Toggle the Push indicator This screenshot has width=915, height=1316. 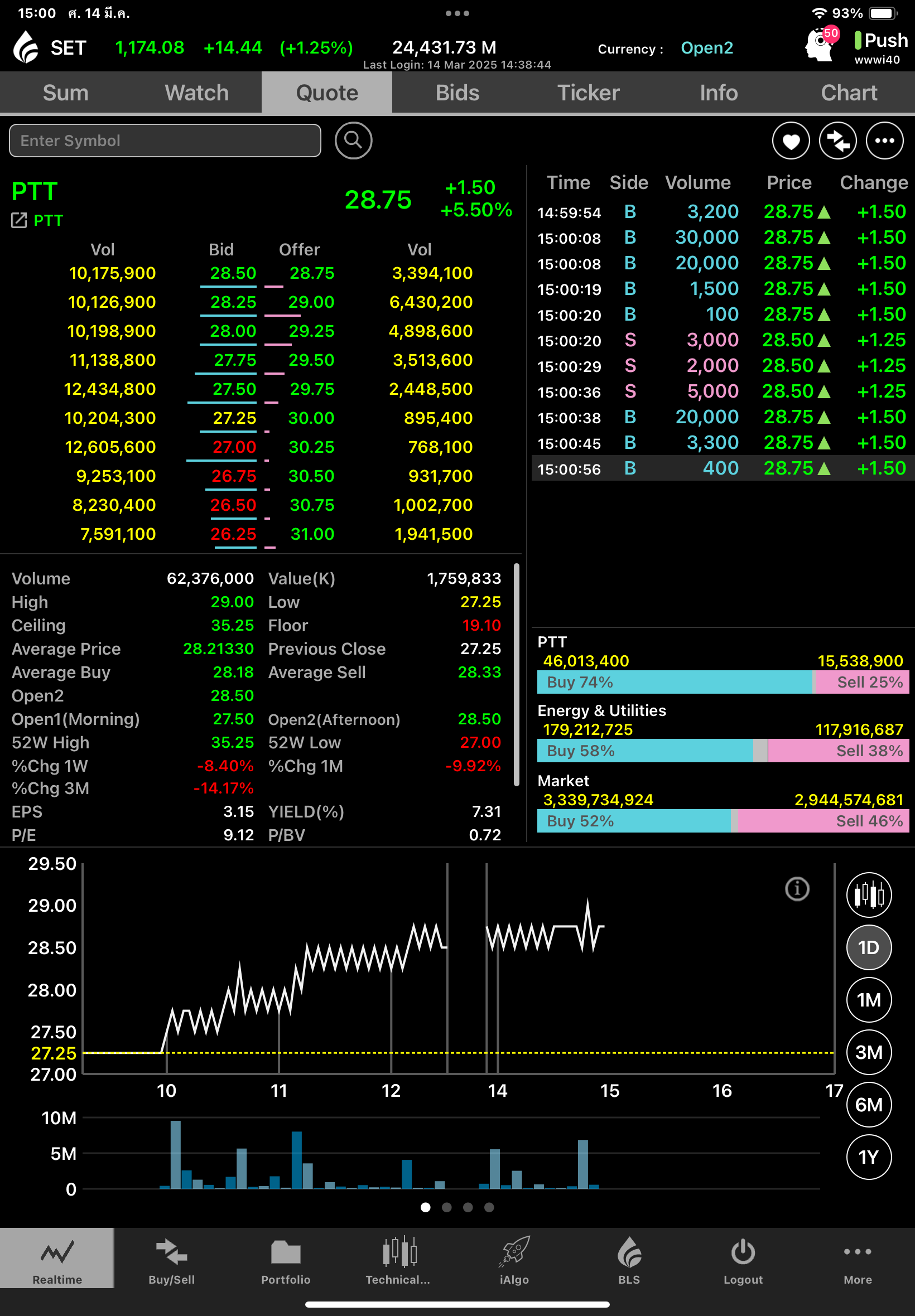(x=880, y=41)
